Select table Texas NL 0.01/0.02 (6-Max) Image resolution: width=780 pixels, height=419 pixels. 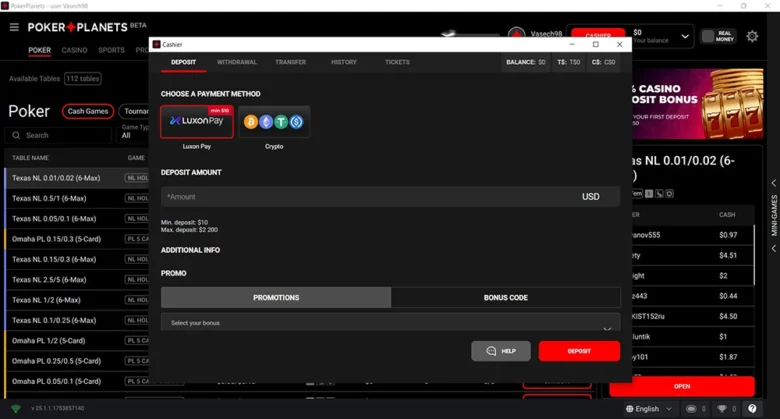tap(56, 178)
